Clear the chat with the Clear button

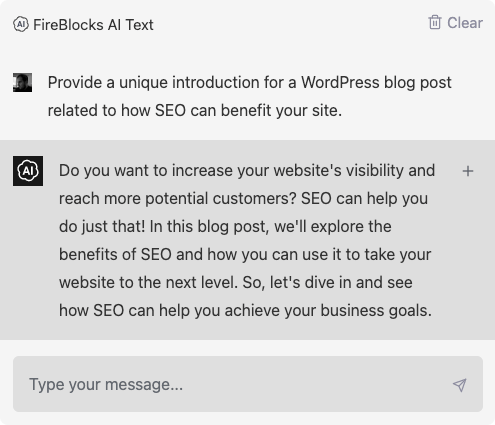click(455, 23)
